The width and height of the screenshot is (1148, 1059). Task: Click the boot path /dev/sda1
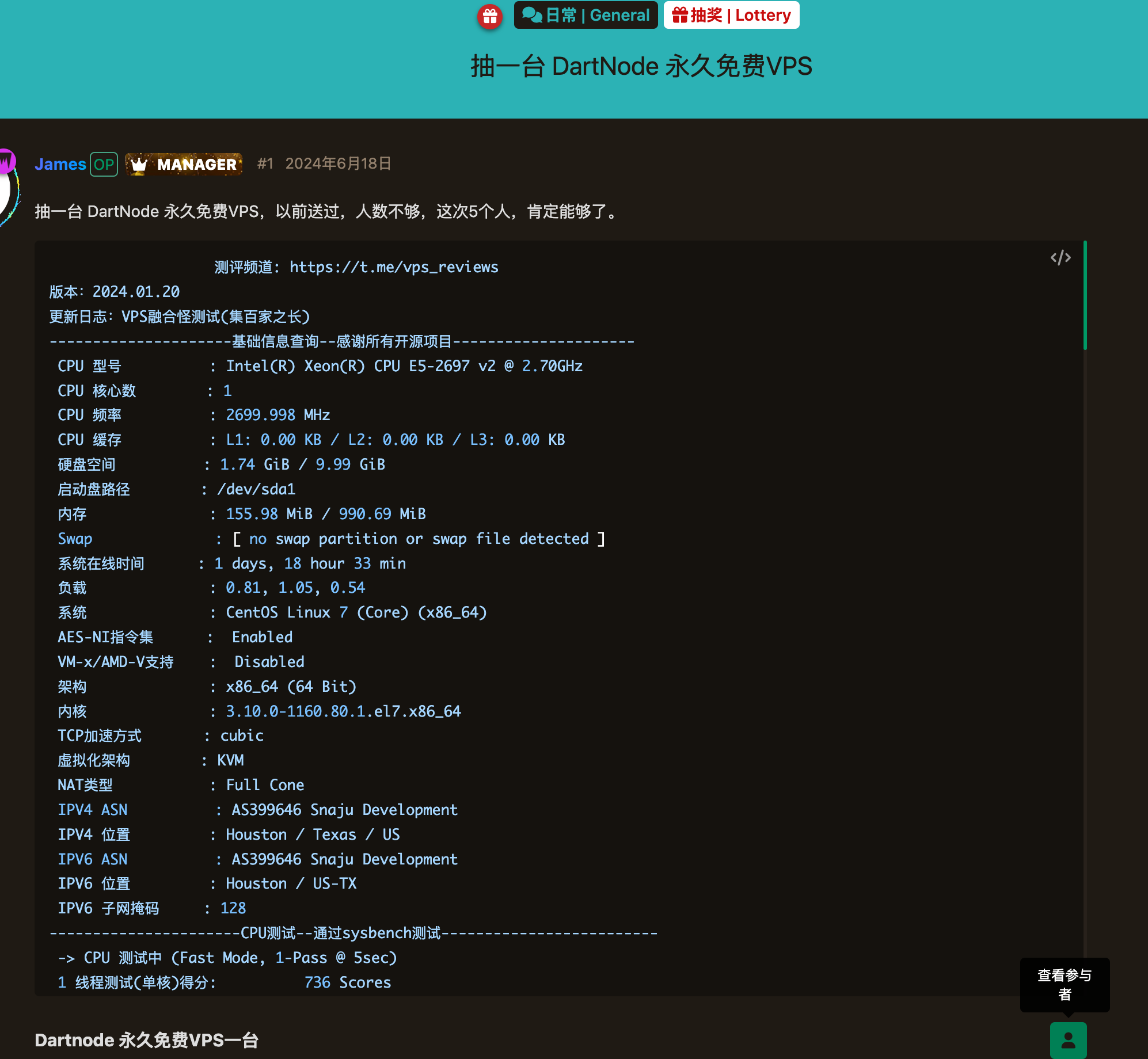(256, 489)
